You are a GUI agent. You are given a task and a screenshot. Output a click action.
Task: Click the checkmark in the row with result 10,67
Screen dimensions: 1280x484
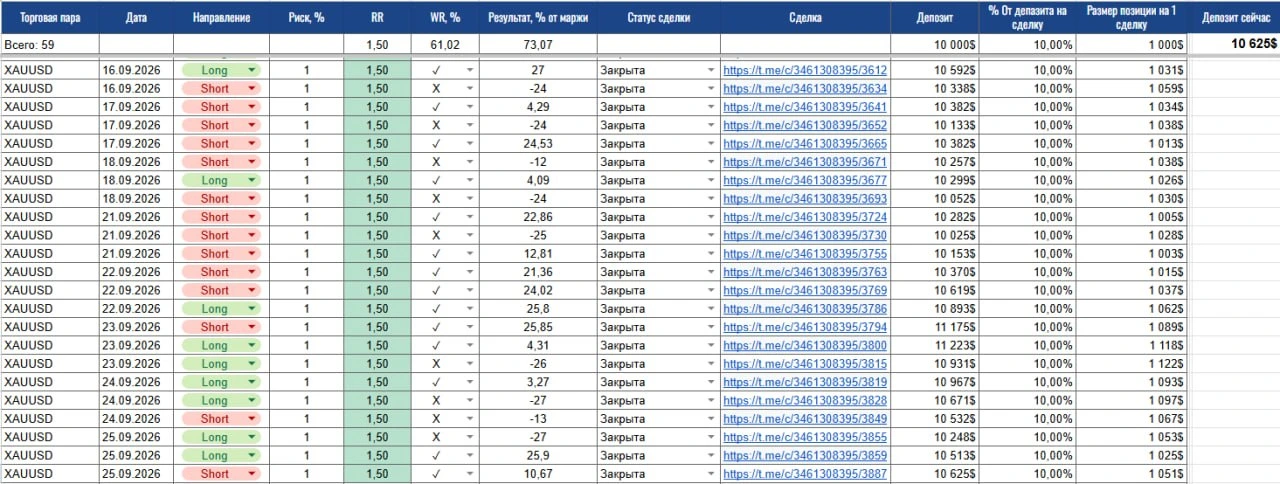435,474
